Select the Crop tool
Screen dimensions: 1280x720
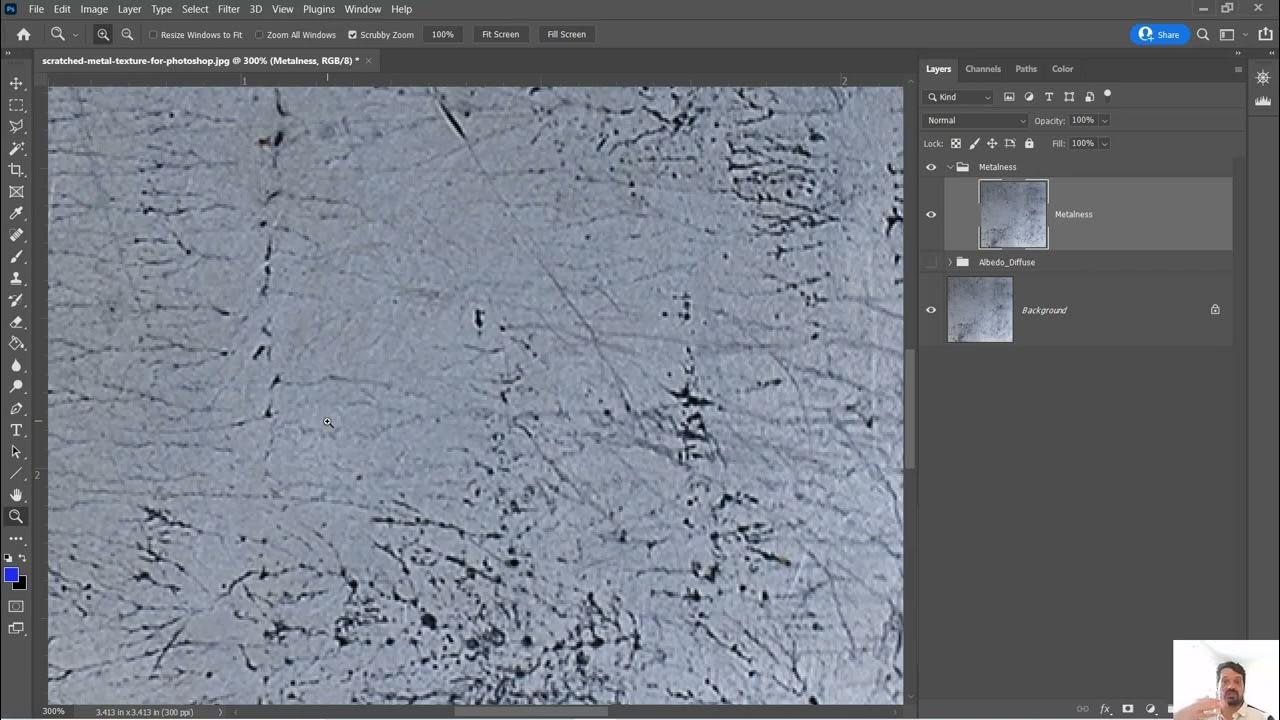point(16,170)
